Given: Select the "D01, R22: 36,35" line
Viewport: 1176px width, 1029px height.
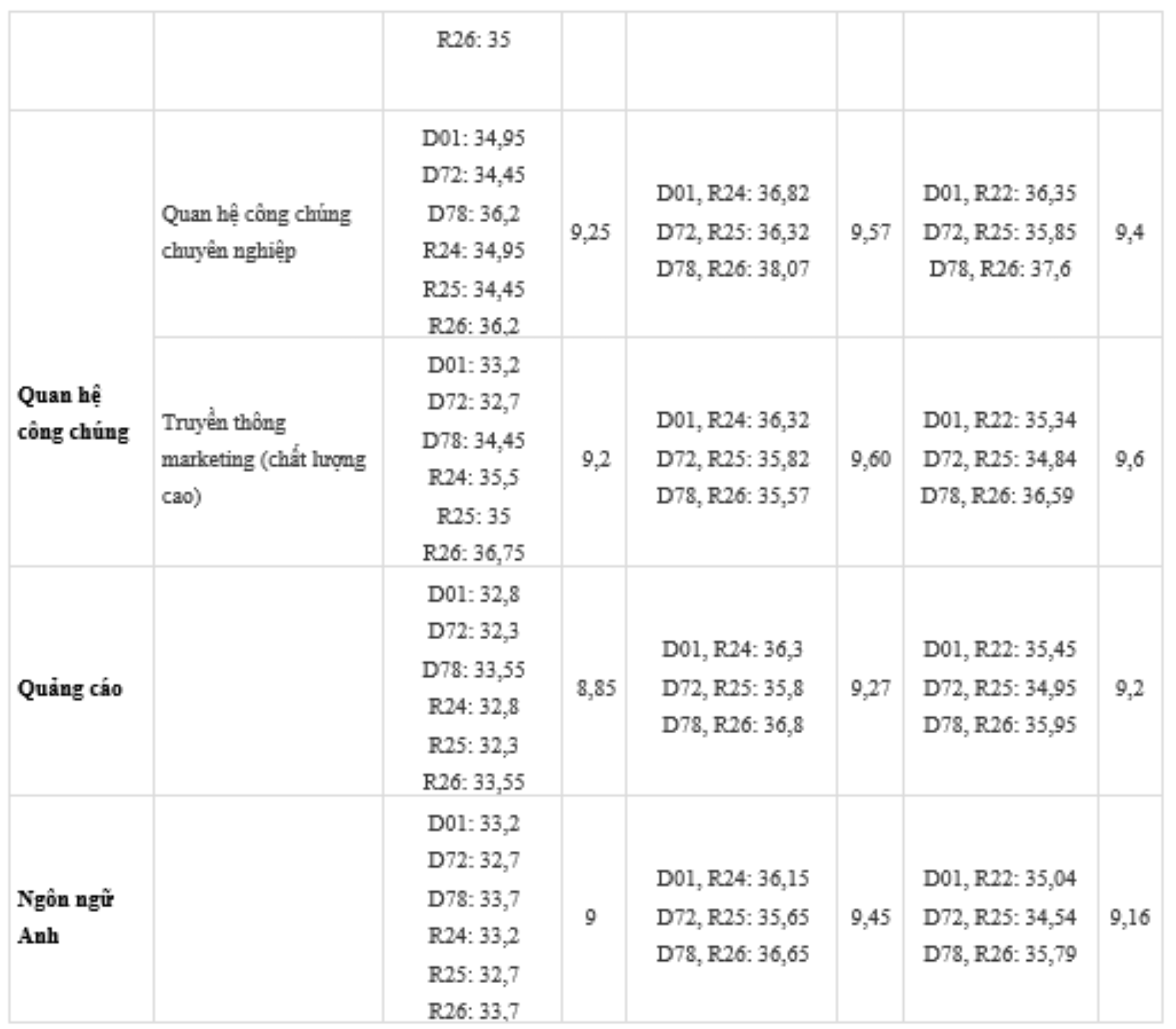Looking at the screenshot, I should (x=1000, y=193).
